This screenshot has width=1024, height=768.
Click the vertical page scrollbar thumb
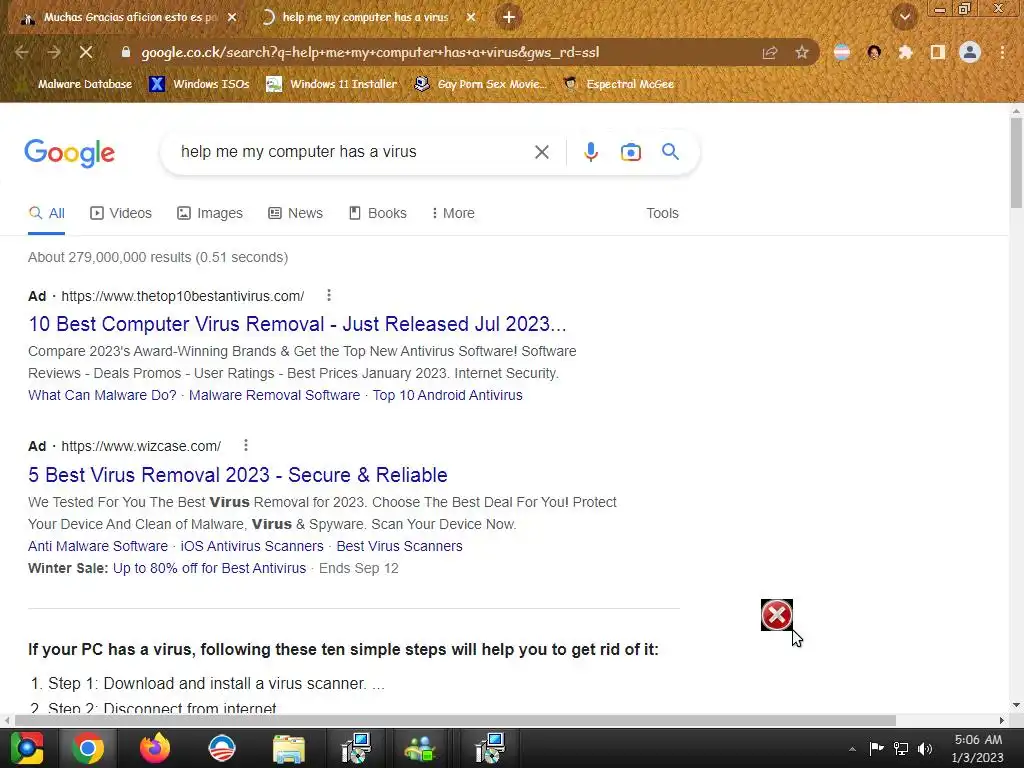pos(1016,163)
